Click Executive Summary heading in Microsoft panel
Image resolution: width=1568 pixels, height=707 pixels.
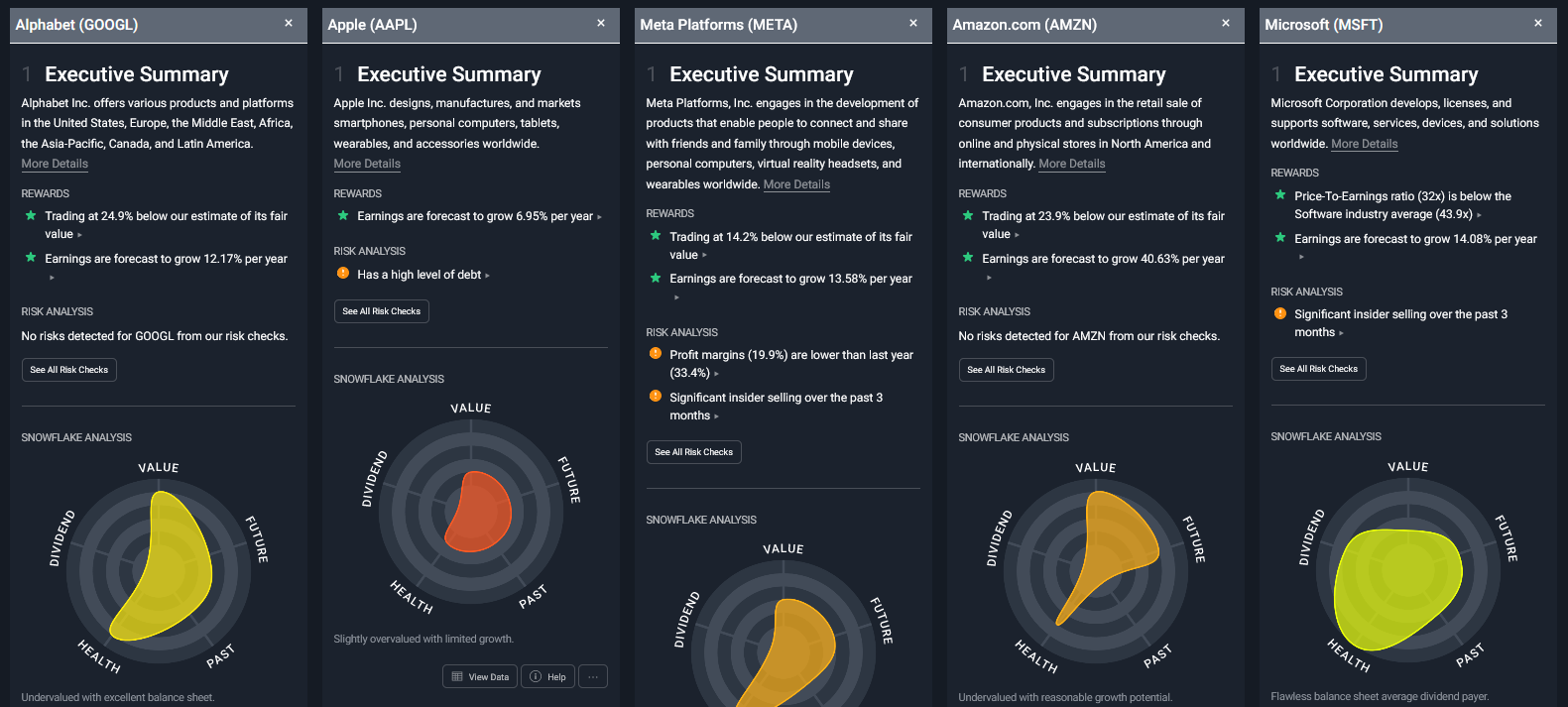coord(1387,74)
